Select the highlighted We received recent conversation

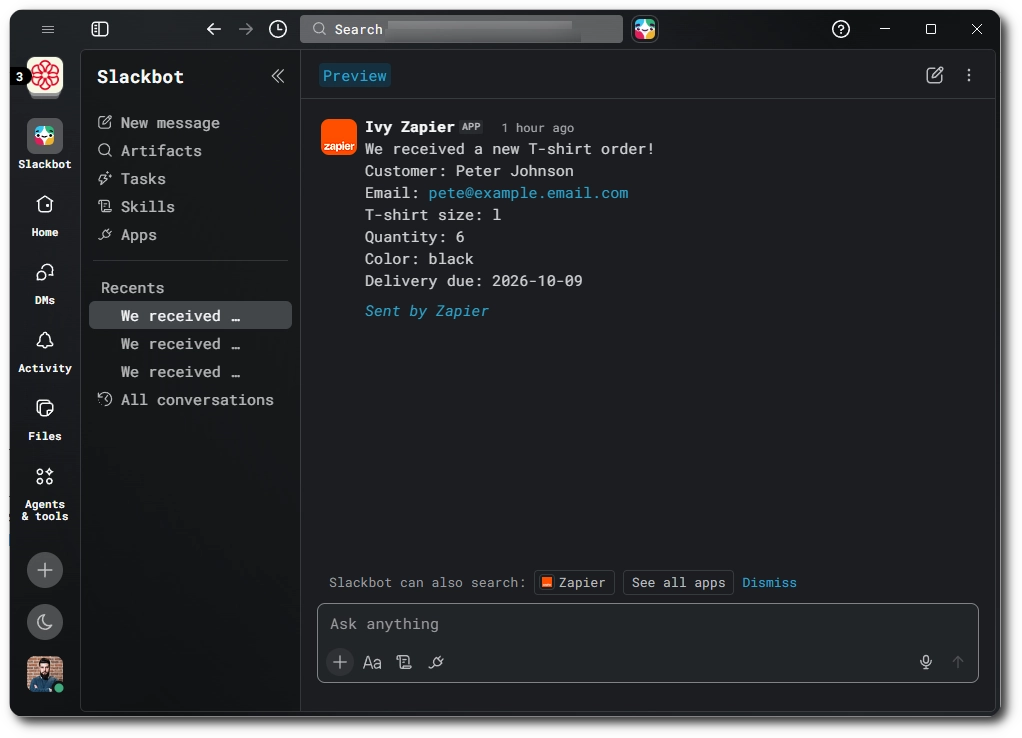click(190, 316)
